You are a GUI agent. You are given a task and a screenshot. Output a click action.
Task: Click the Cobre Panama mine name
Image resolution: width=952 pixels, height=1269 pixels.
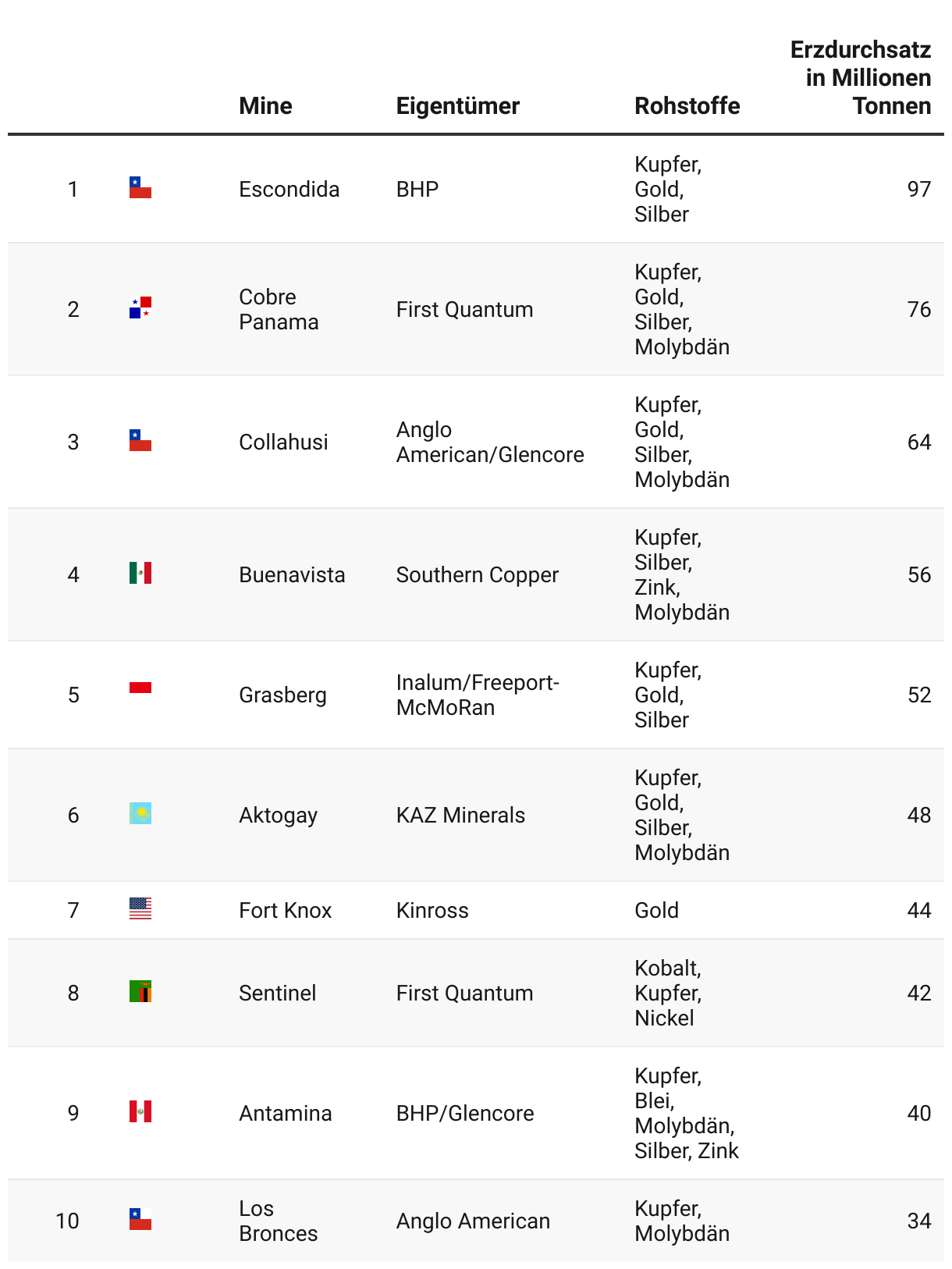[x=279, y=310]
